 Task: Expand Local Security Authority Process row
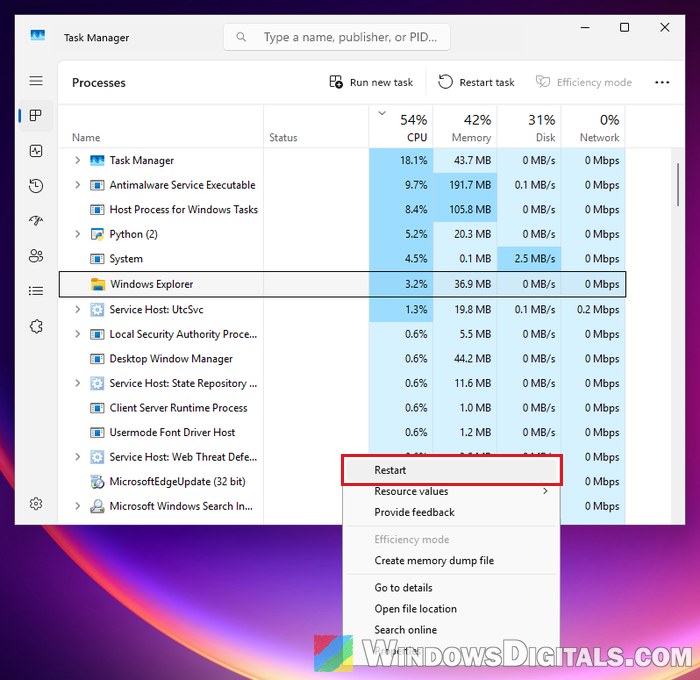(x=77, y=334)
